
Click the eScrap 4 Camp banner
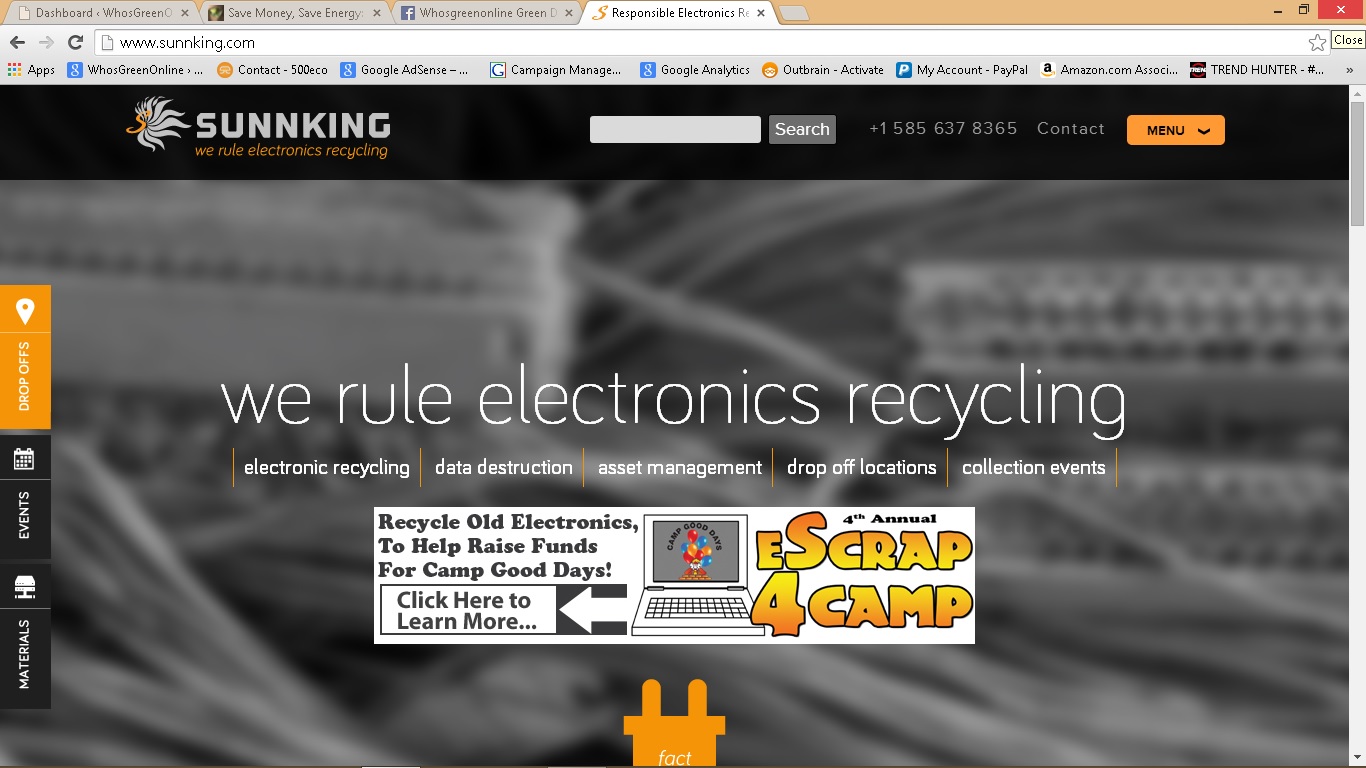(x=674, y=575)
